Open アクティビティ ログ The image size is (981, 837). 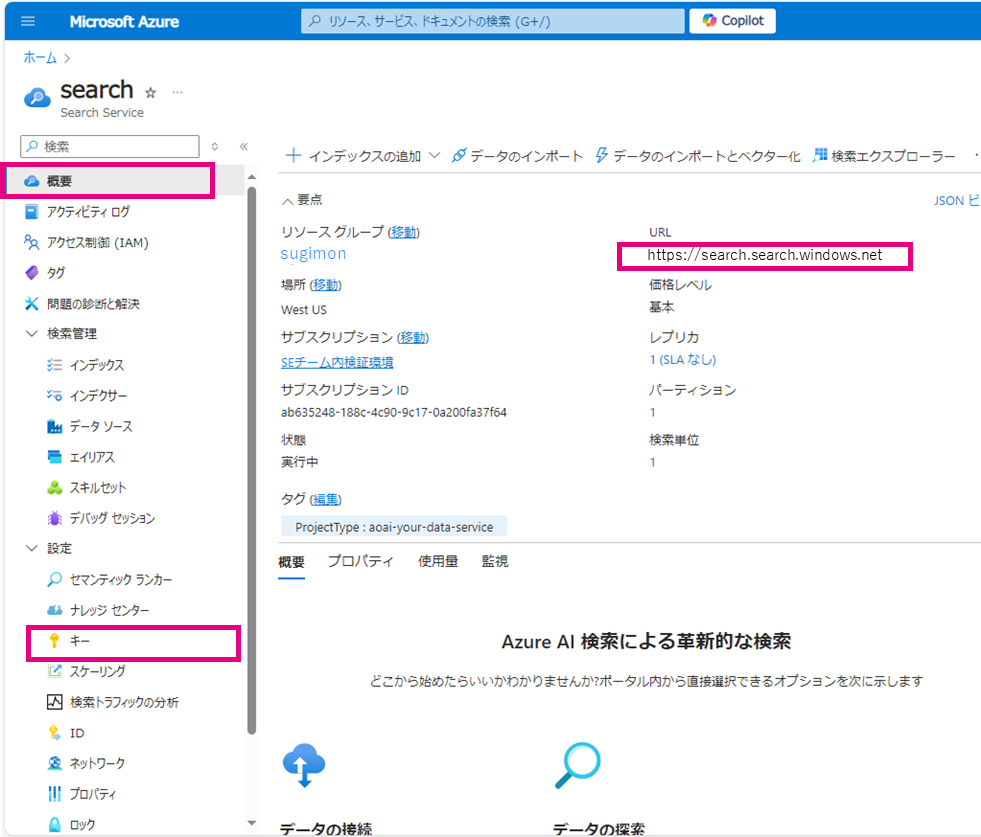(88, 211)
